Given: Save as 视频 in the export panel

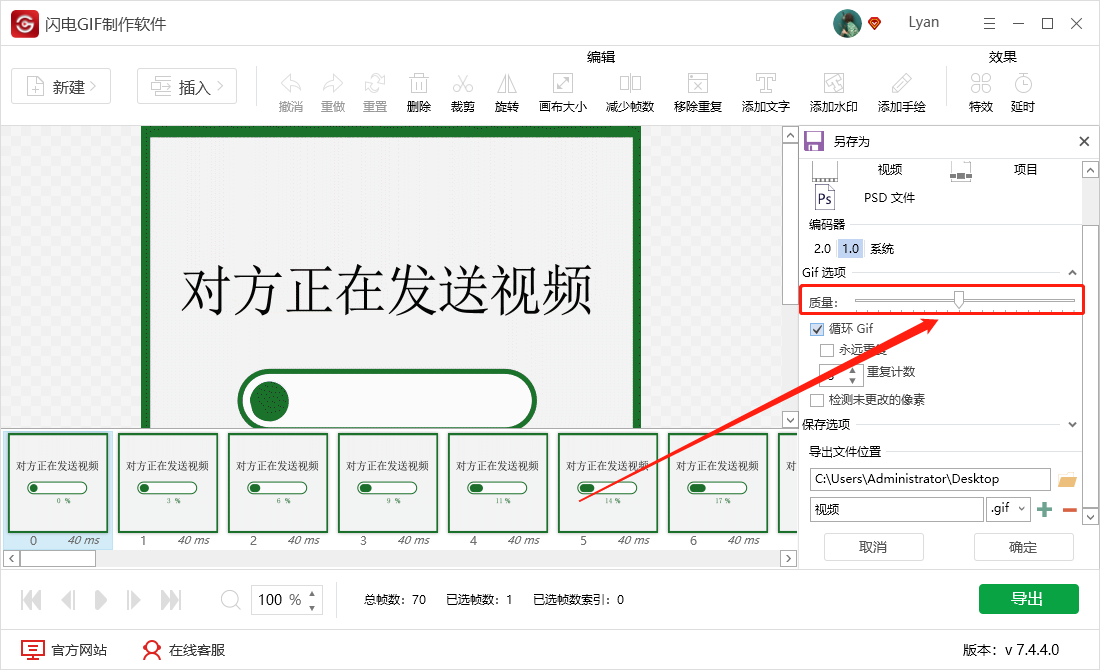Looking at the screenshot, I should pos(888,169).
